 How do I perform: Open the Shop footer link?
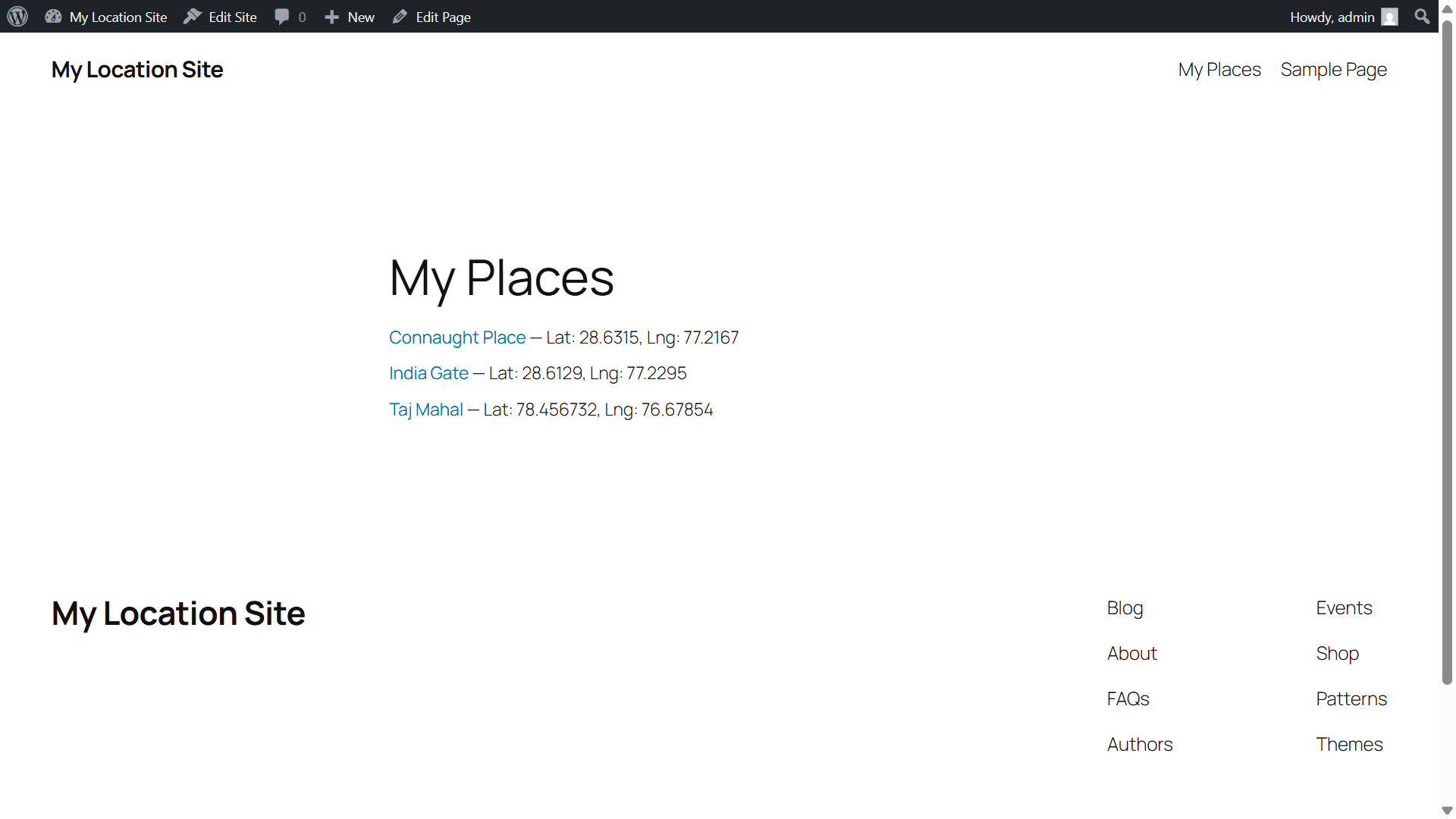pyautogui.click(x=1338, y=654)
